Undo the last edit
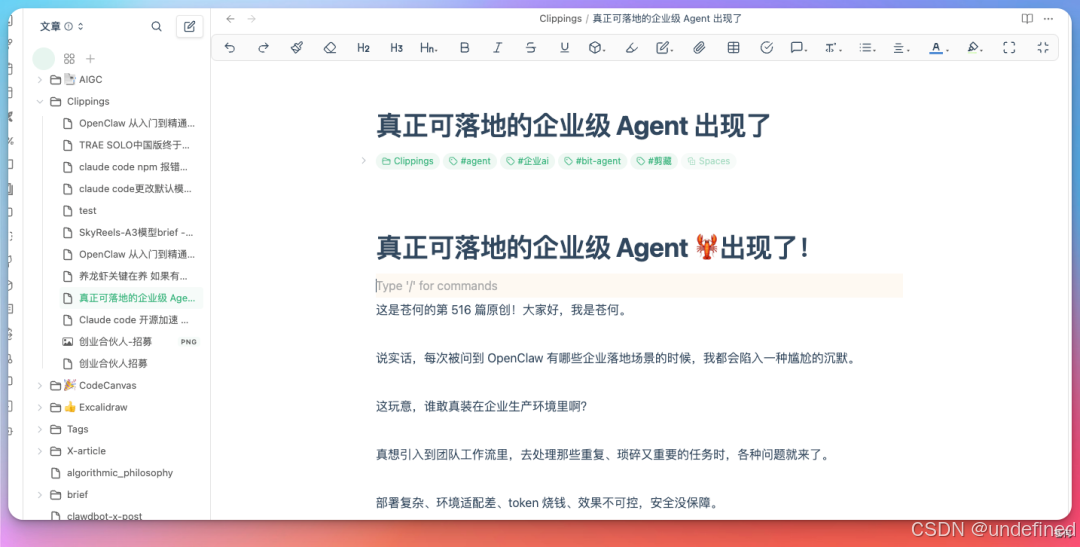 pyautogui.click(x=230, y=48)
